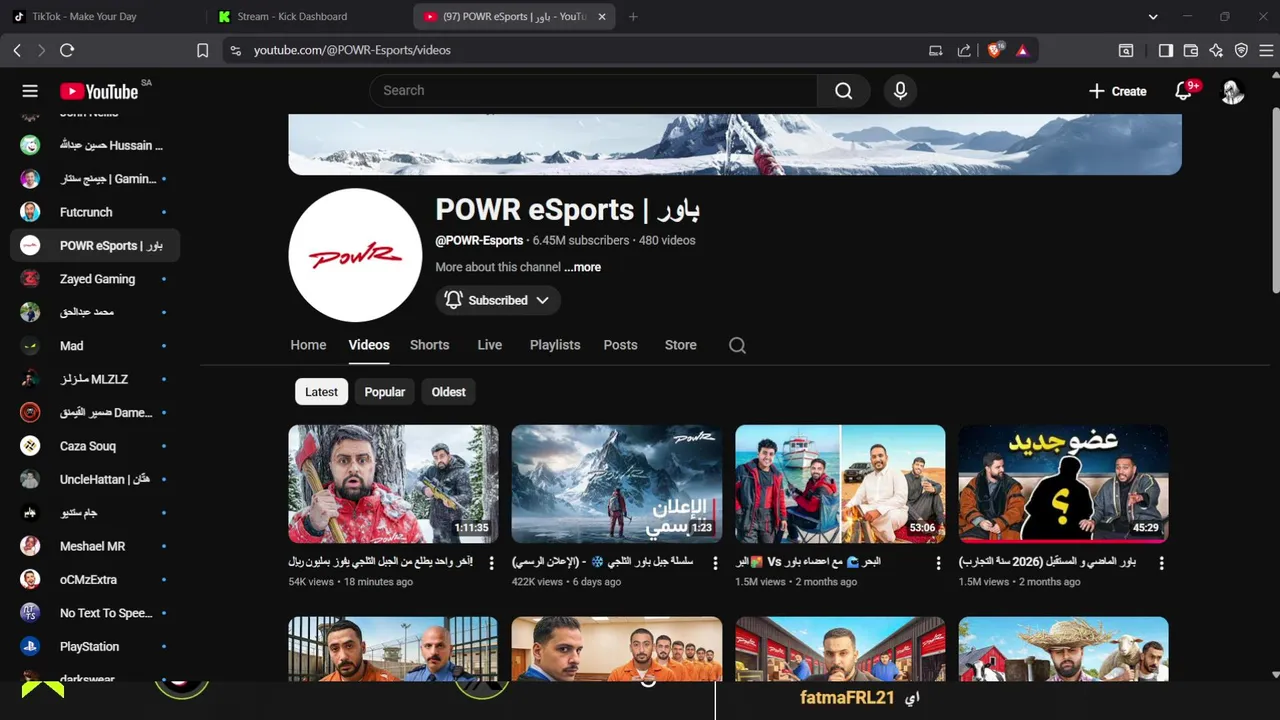The height and width of the screenshot is (720, 1280).
Task: Open the Leo AI sparkle icon
Action: click(1216, 50)
